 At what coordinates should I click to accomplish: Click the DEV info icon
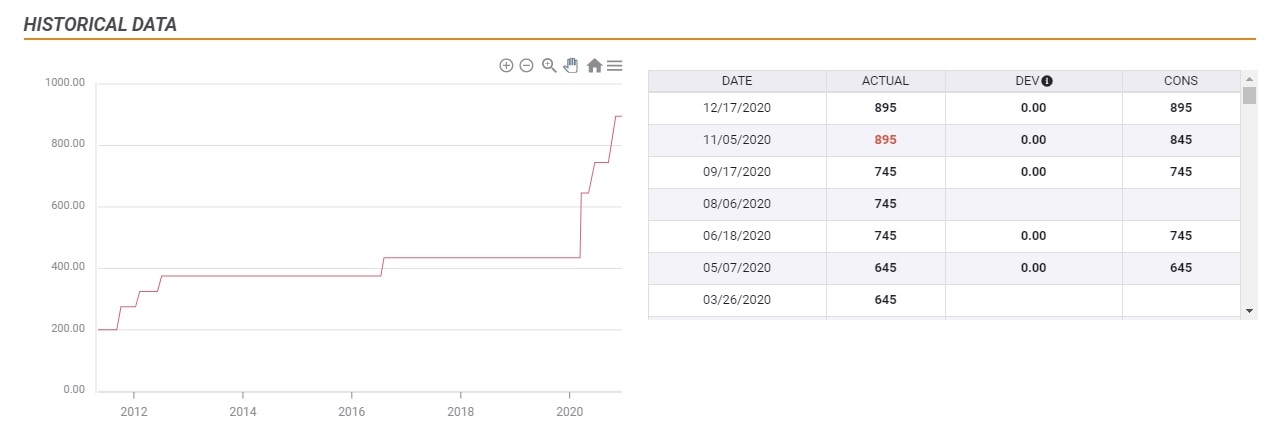pyautogui.click(x=1047, y=81)
